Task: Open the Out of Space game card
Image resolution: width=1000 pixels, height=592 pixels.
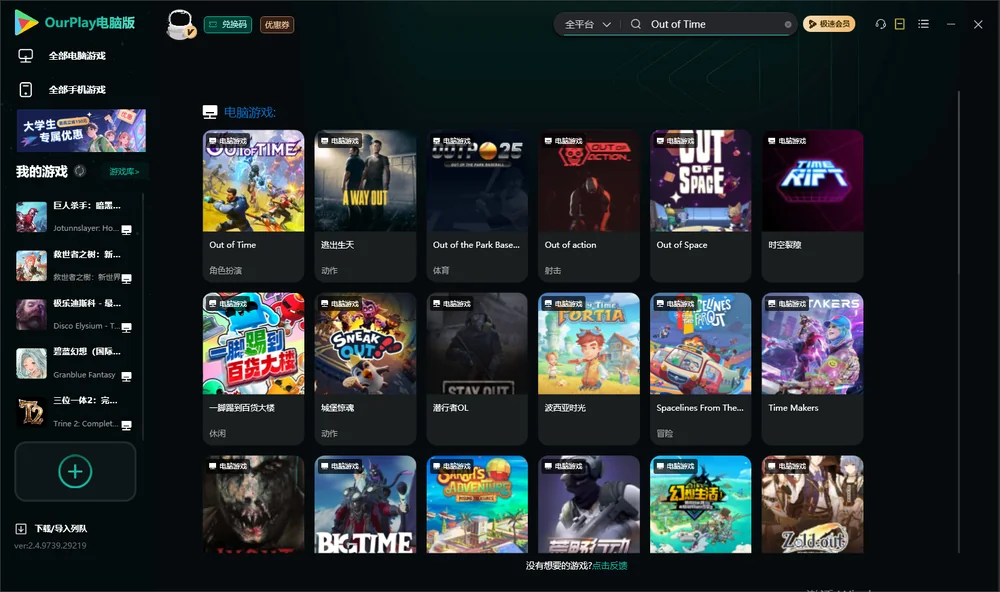Action: [701, 205]
